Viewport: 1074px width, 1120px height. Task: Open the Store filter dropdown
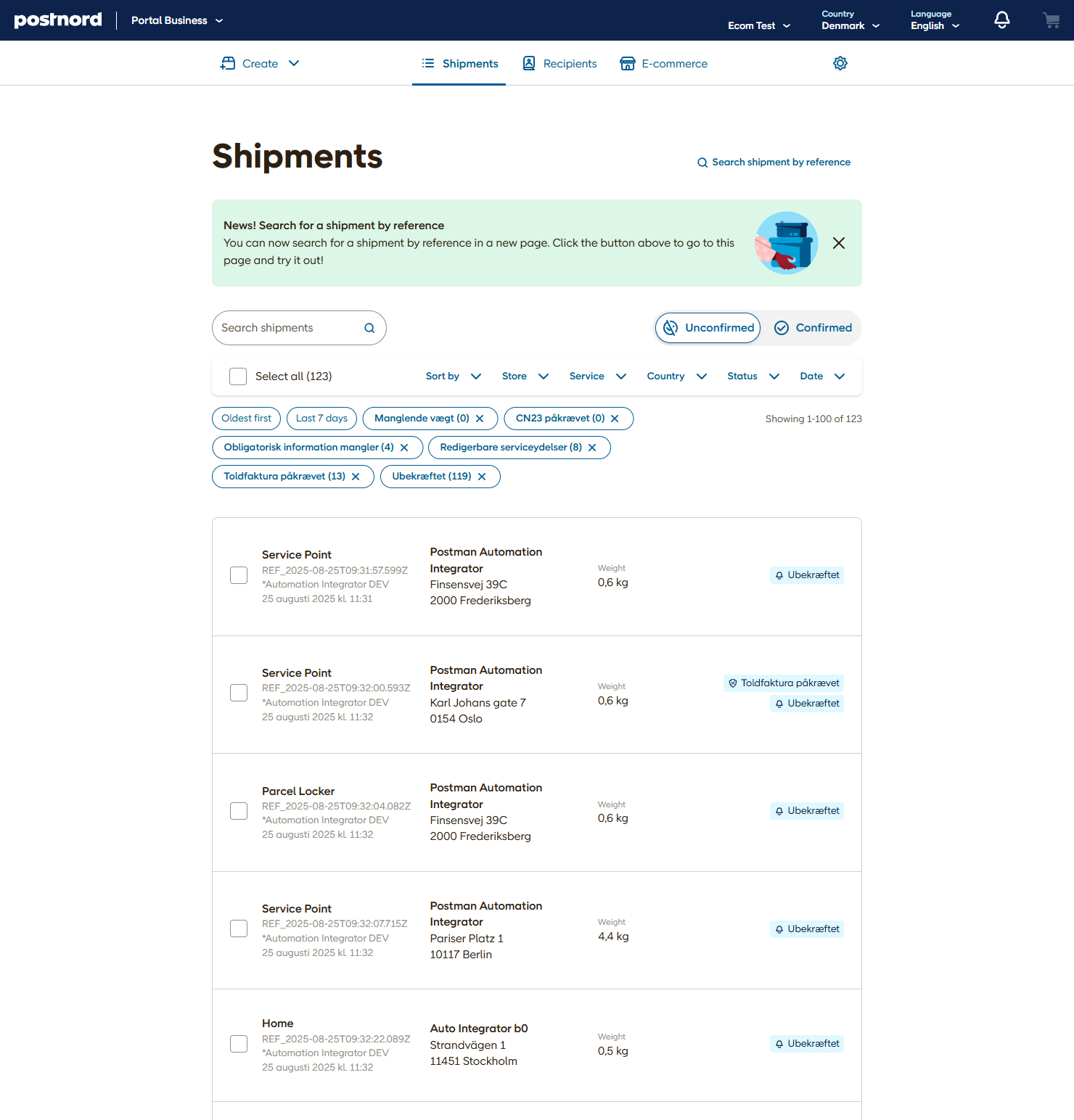point(525,376)
